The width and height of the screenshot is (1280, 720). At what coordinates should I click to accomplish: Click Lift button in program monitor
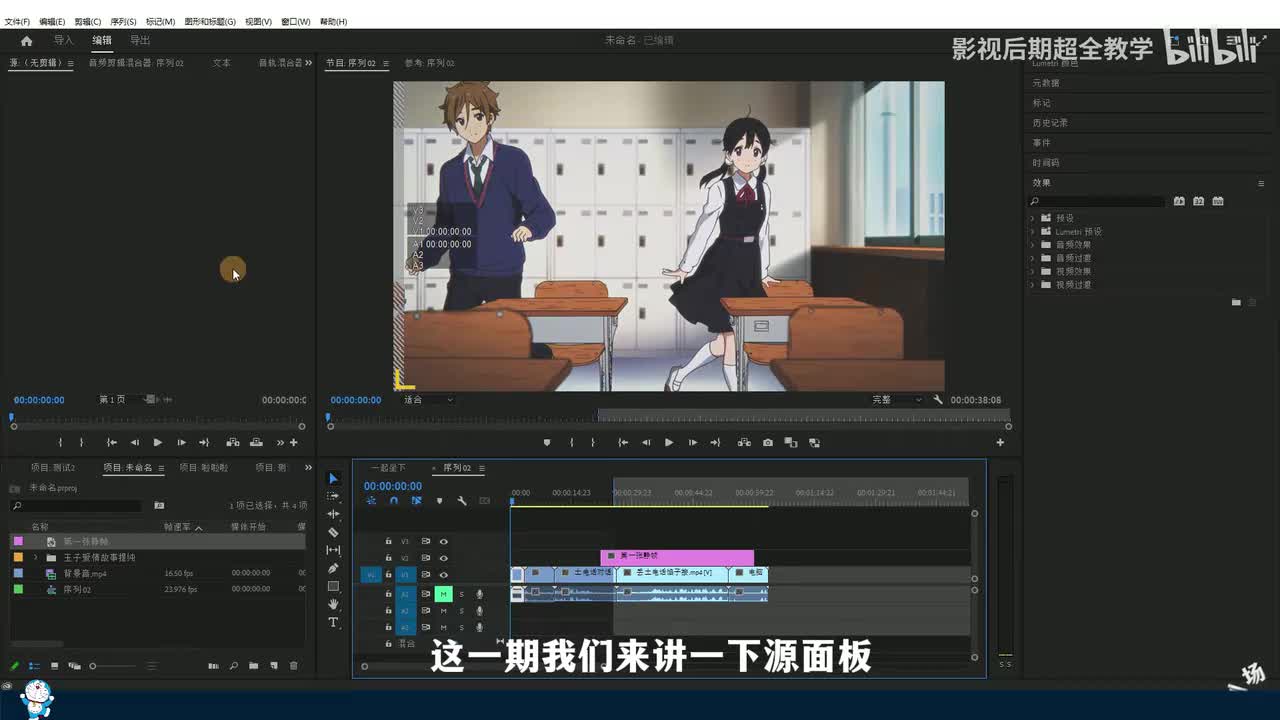744,442
